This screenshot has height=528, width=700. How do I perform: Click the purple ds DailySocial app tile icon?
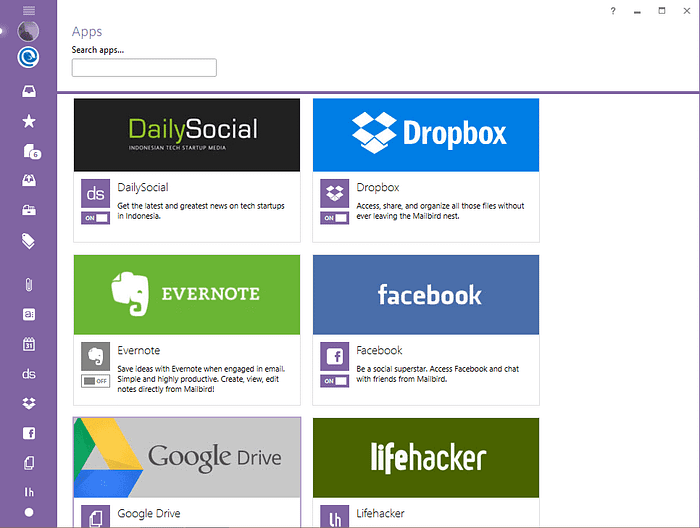(x=96, y=193)
